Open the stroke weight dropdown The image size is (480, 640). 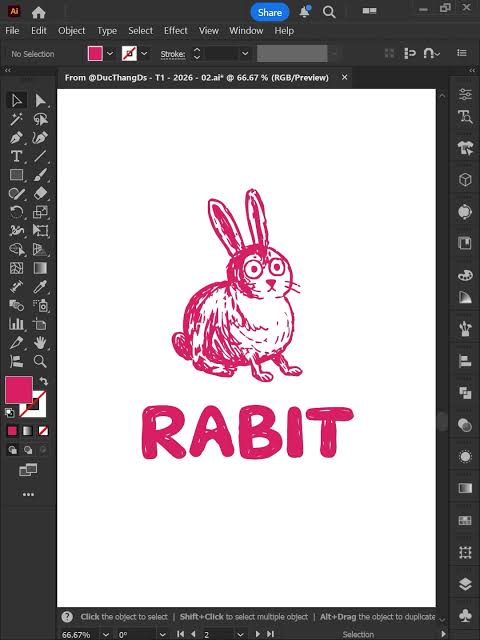(245, 53)
